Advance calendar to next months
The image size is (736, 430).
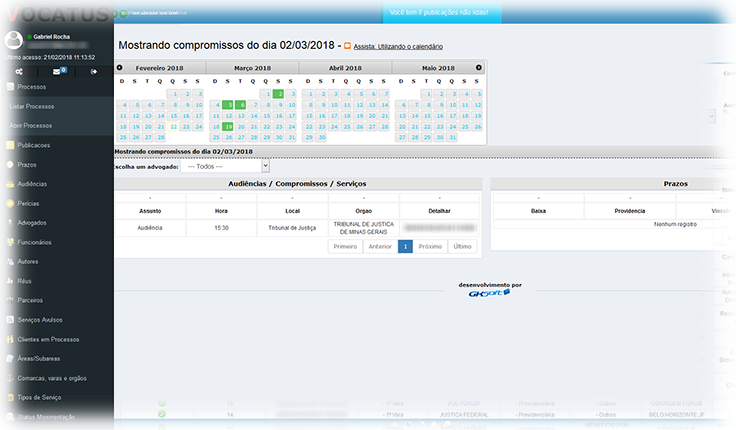479,68
